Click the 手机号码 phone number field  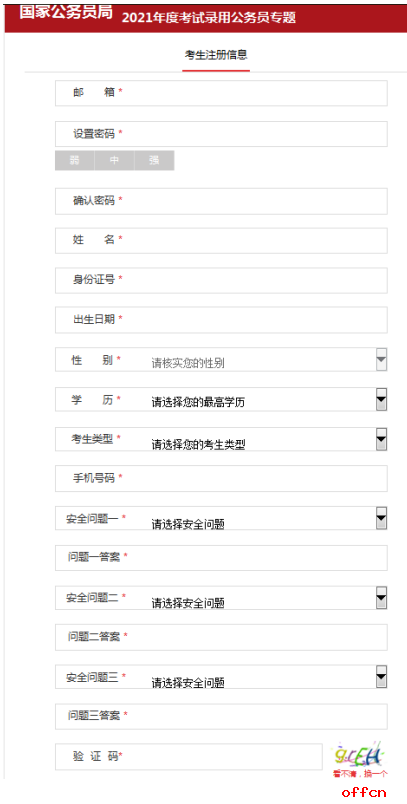[221, 478]
